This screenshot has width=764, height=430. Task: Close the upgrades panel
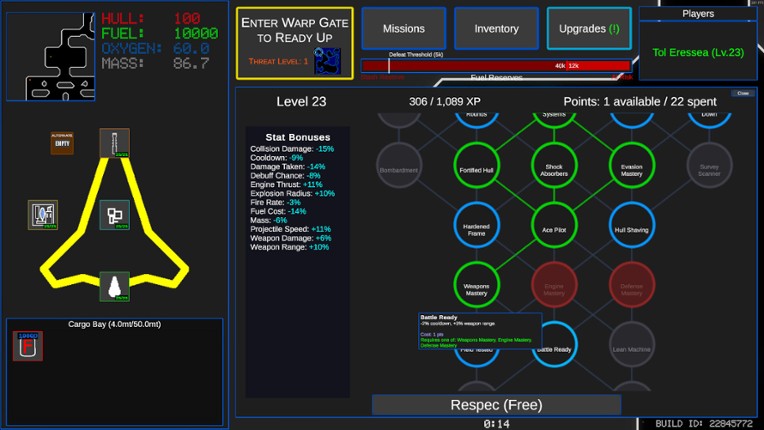pyautogui.click(x=743, y=93)
